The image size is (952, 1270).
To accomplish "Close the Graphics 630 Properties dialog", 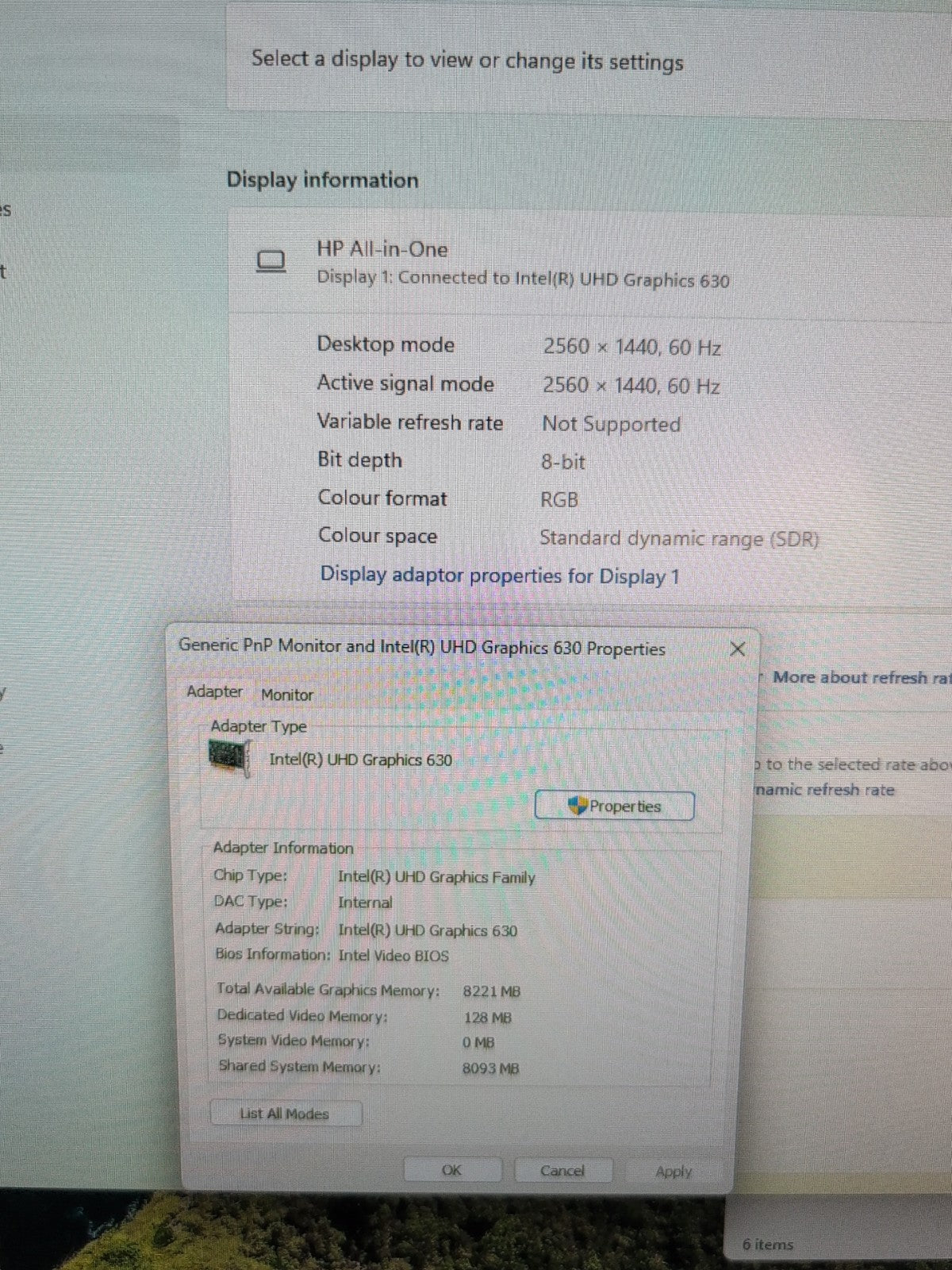I will tap(737, 648).
